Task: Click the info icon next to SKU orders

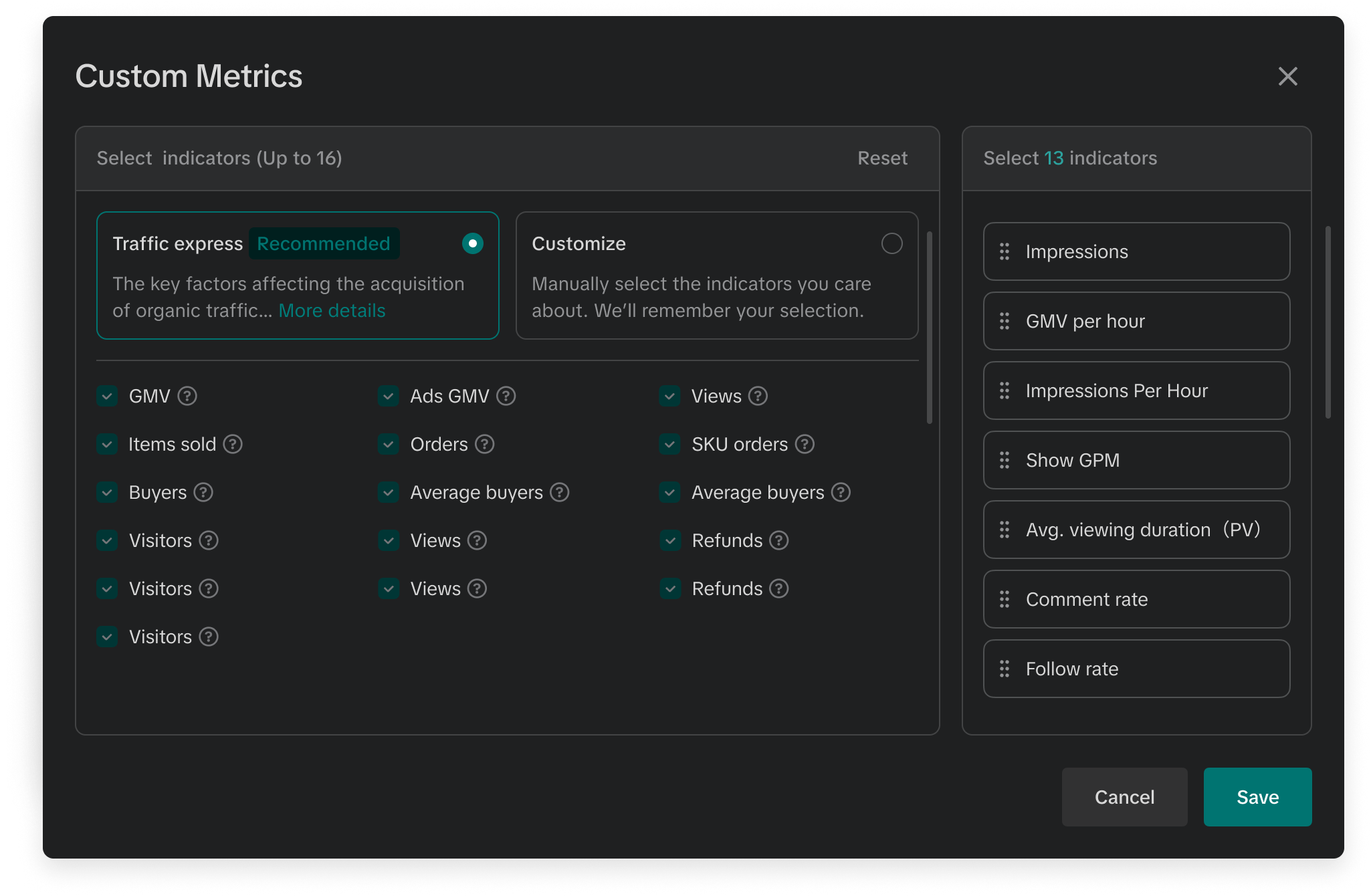Action: click(805, 444)
